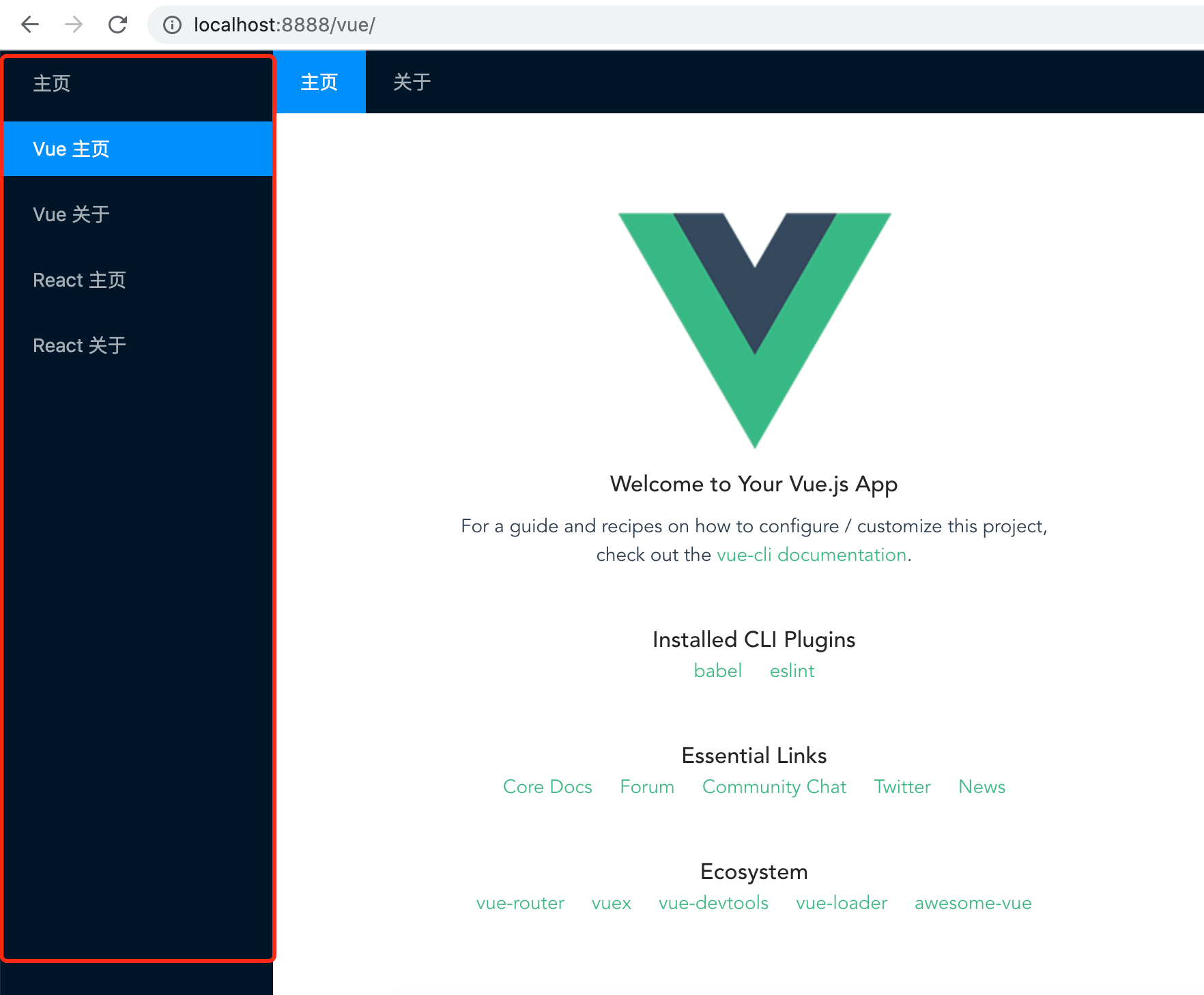Open the React 关于 sidebar item

tap(138, 345)
